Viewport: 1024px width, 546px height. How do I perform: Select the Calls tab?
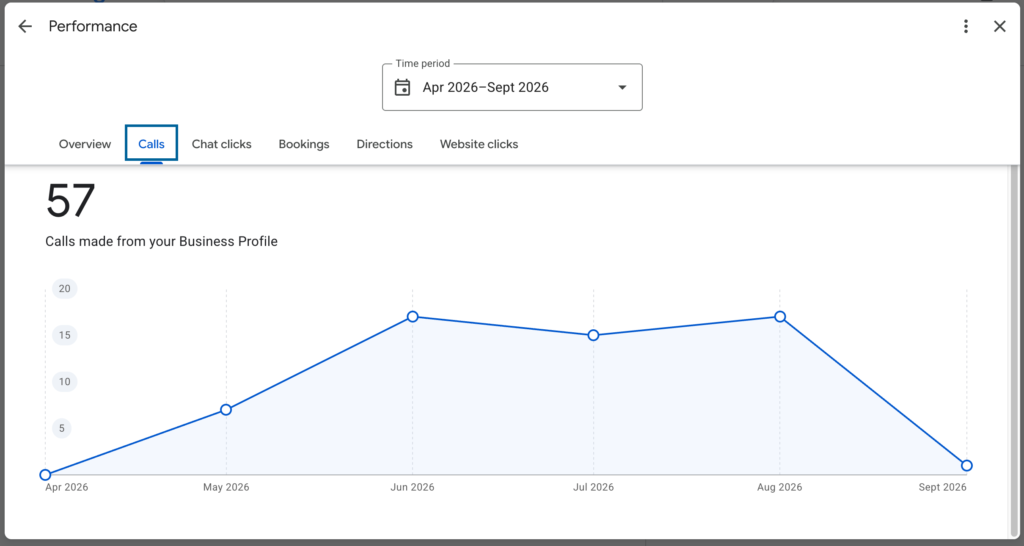pos(152,144)
